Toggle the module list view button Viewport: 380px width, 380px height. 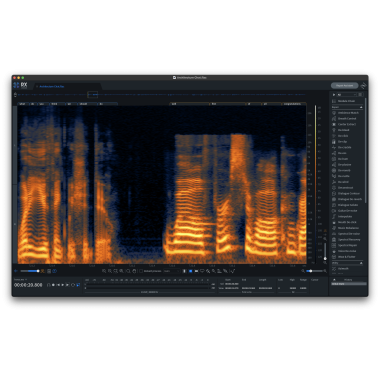pos(360,95)
